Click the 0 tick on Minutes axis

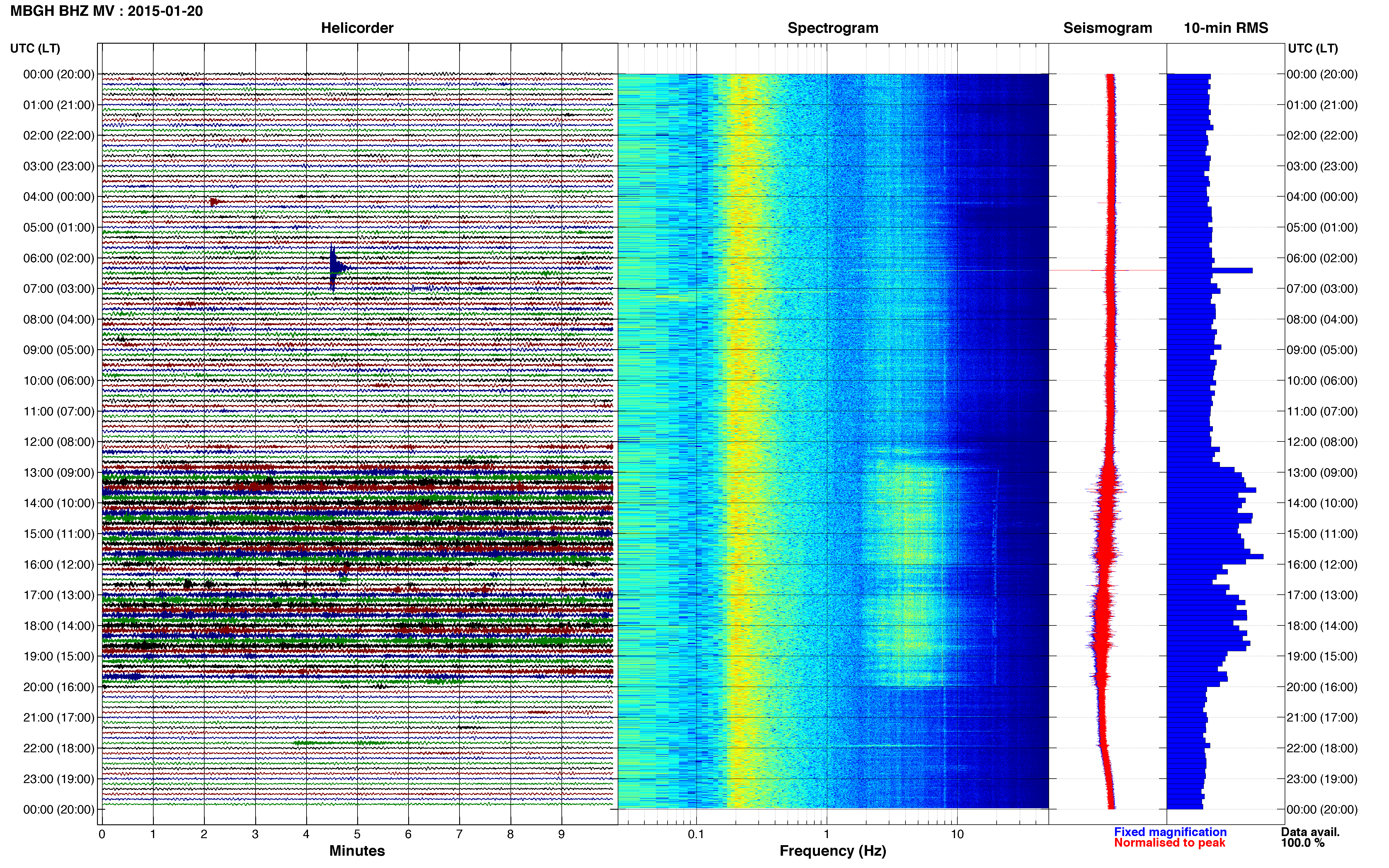(102, 834)
